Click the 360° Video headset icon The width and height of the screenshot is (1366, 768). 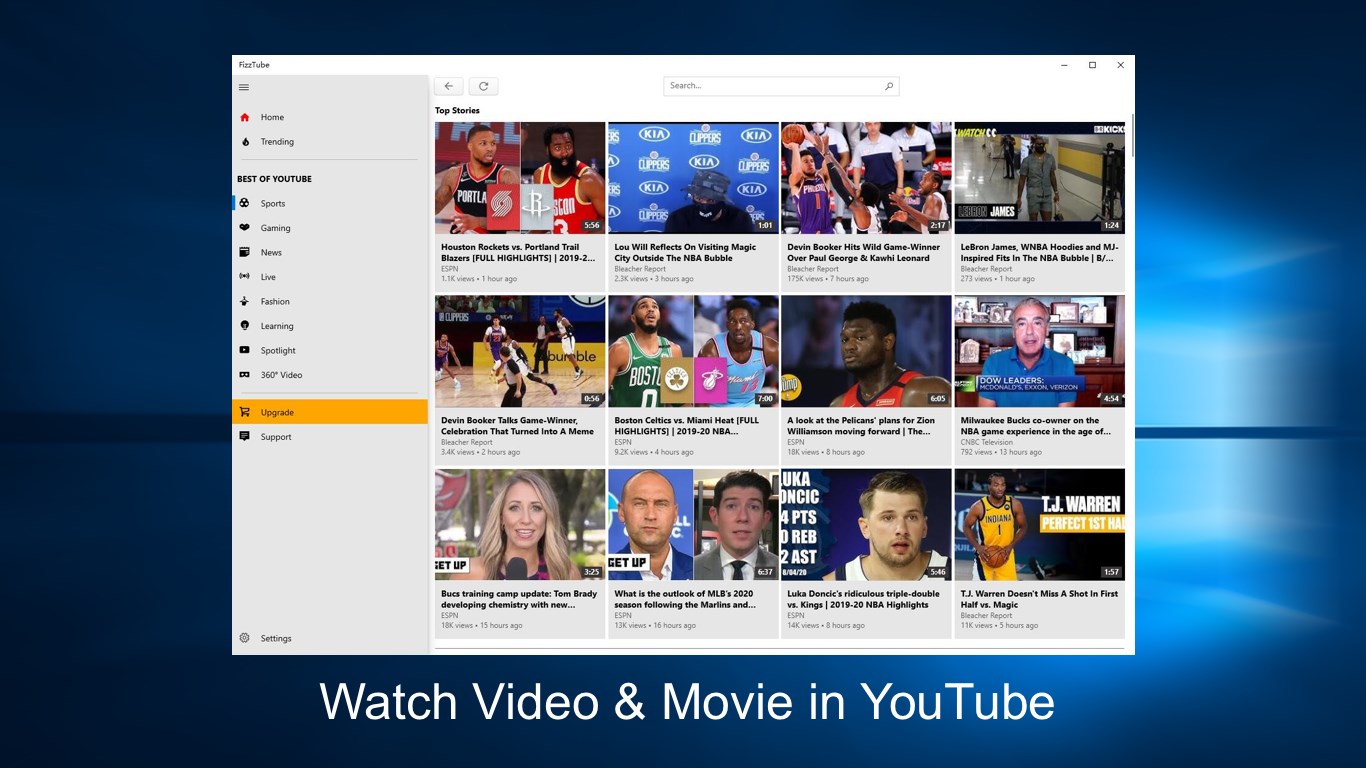pyautogui.click(x=244, y=375)
